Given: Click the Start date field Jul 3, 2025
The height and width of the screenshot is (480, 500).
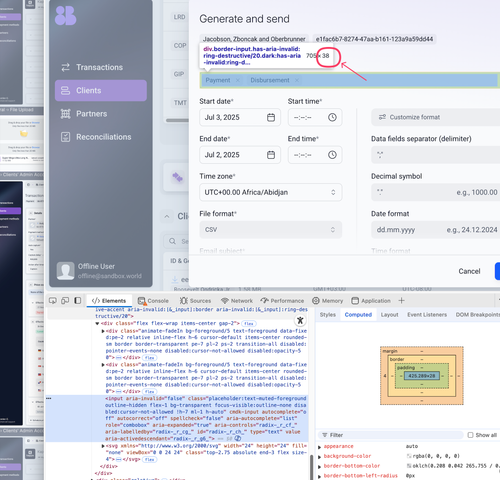Looking at the screenshot, I should click(x=240, y=117).
